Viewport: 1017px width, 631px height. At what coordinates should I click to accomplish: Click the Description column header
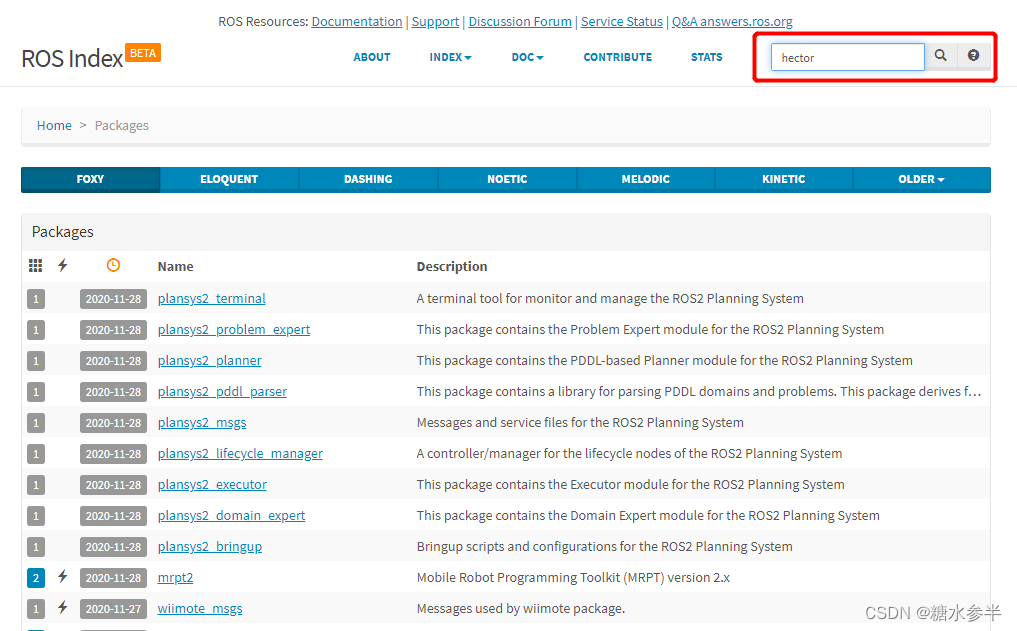pyautogui.click(x=451, y=267)
